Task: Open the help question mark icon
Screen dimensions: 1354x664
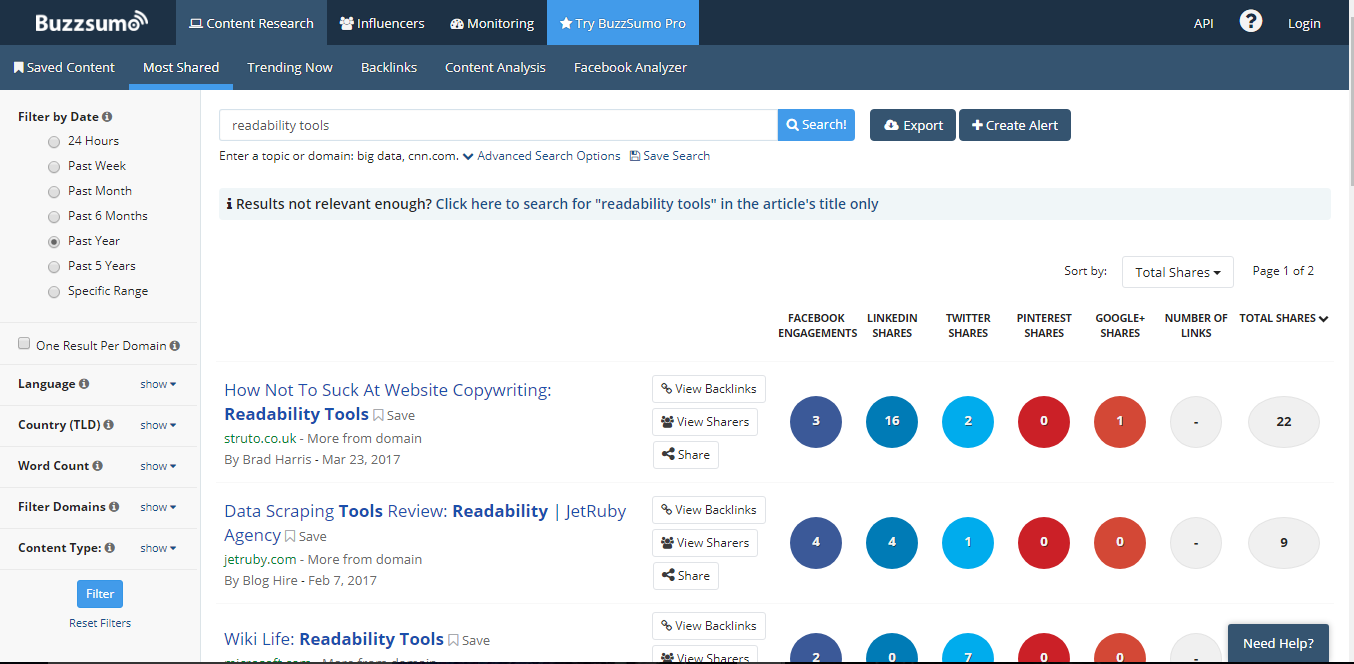Action: 1251,21
